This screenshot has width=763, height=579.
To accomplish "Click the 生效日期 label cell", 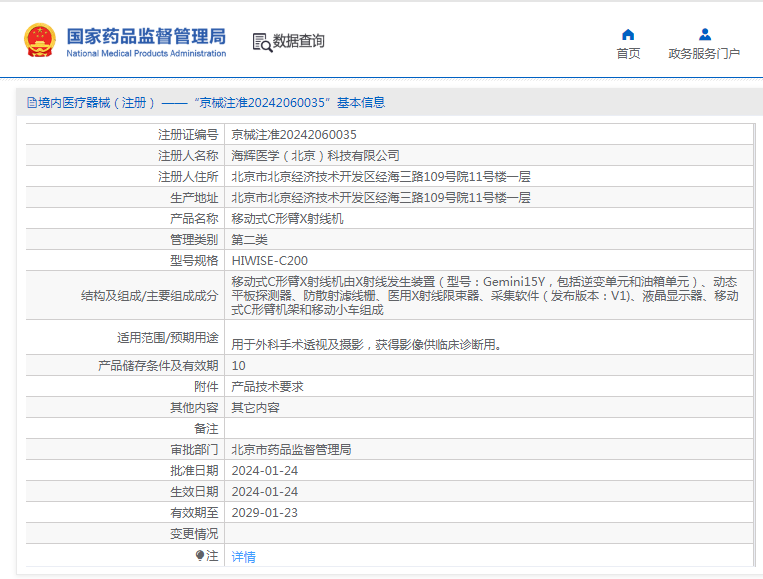I will [125, 492].
